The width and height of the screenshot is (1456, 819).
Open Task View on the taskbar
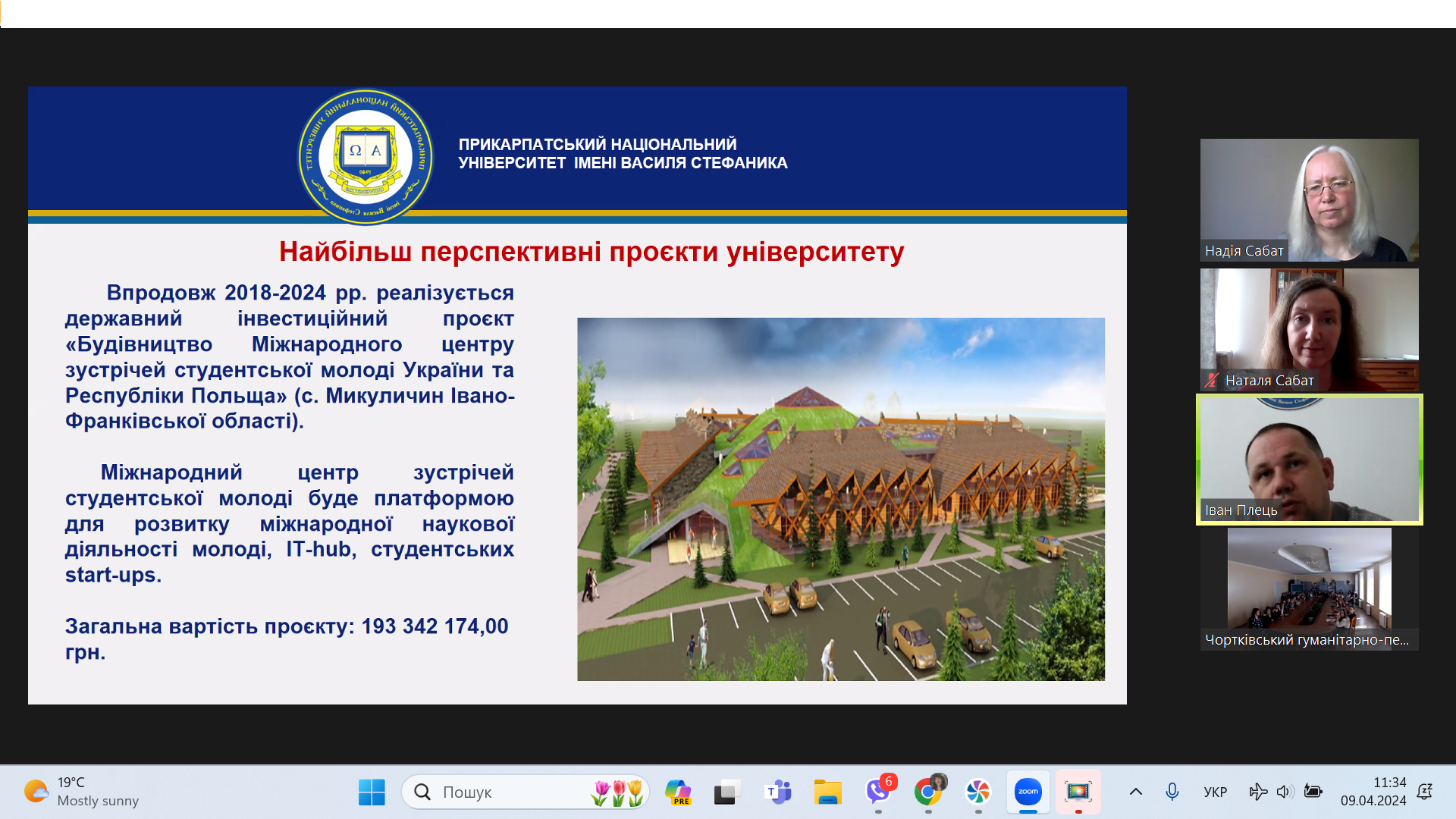[x=726, y=792]
